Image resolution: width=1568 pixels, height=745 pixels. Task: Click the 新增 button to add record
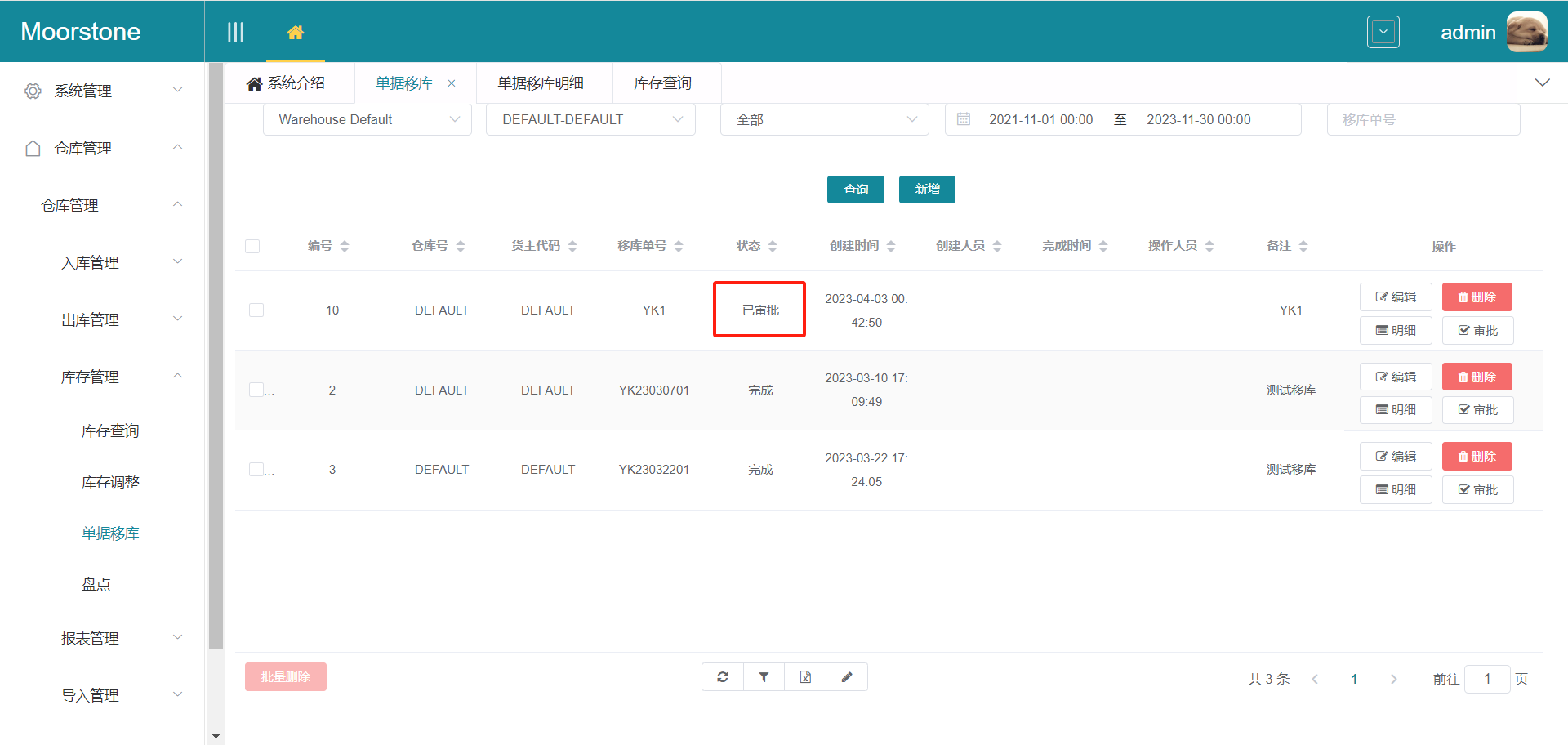926,189
